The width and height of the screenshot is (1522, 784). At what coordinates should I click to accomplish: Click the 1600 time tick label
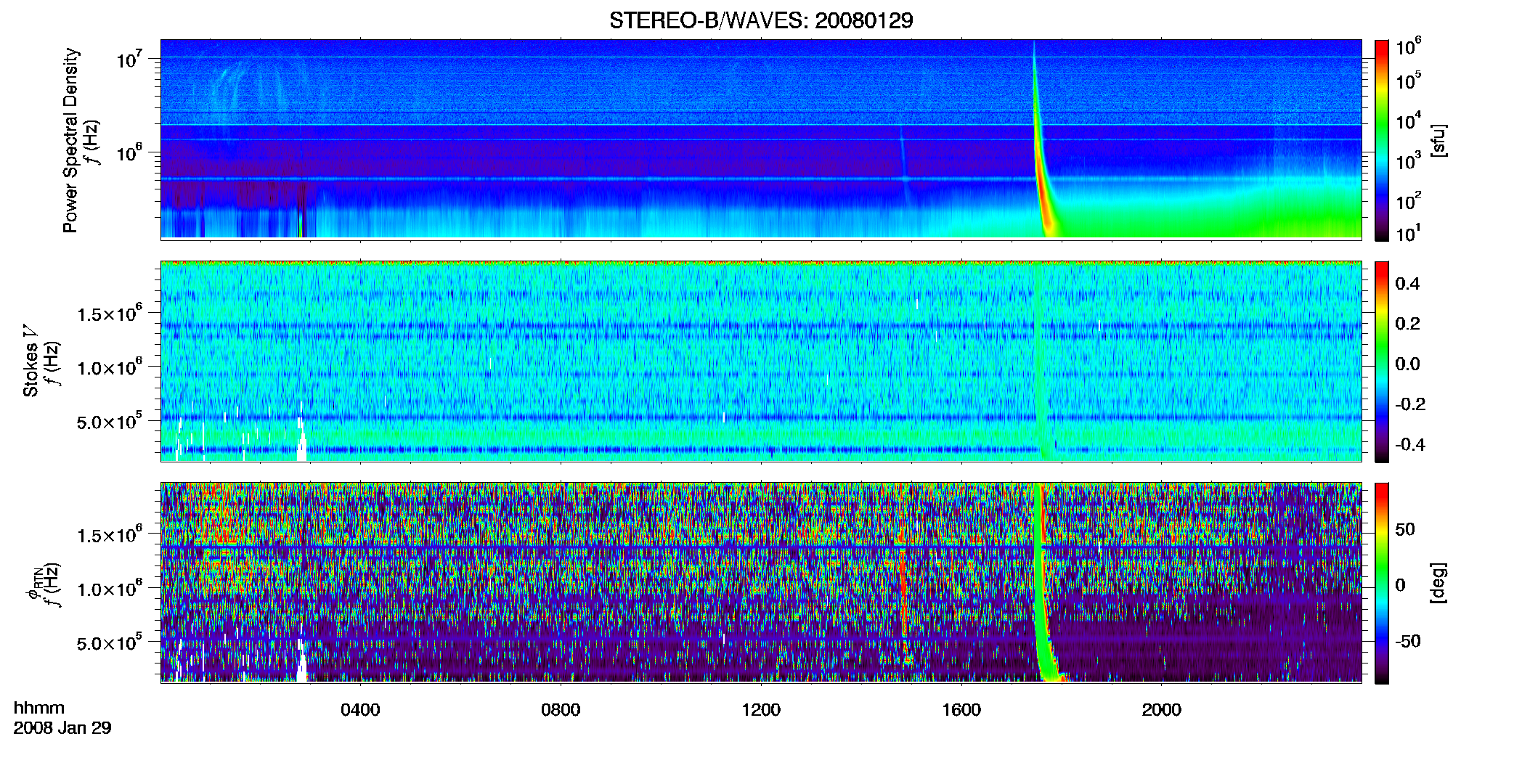click(x=961, y=709)
